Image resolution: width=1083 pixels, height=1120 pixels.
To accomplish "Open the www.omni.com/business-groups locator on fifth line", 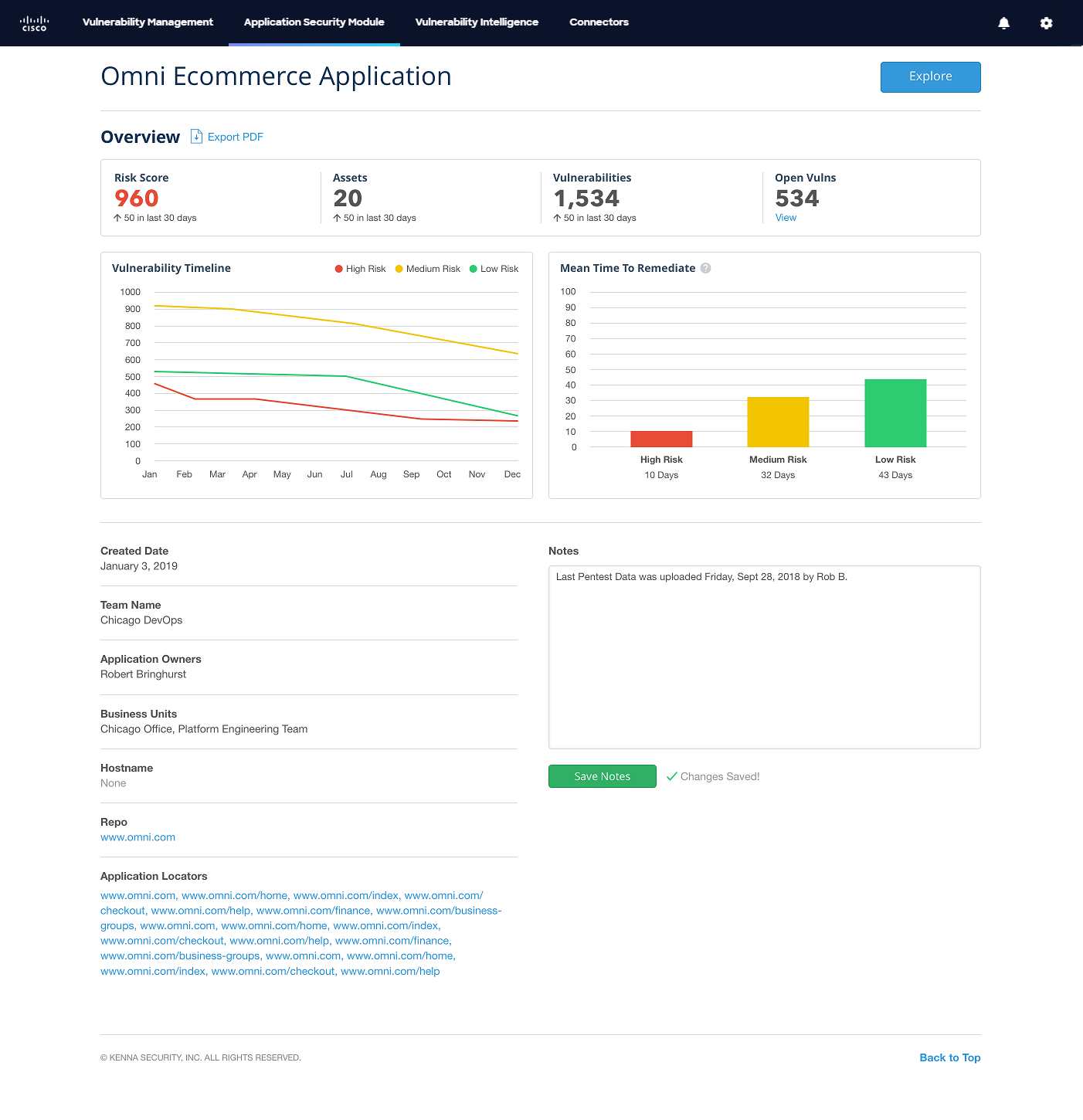I will 180,955.
